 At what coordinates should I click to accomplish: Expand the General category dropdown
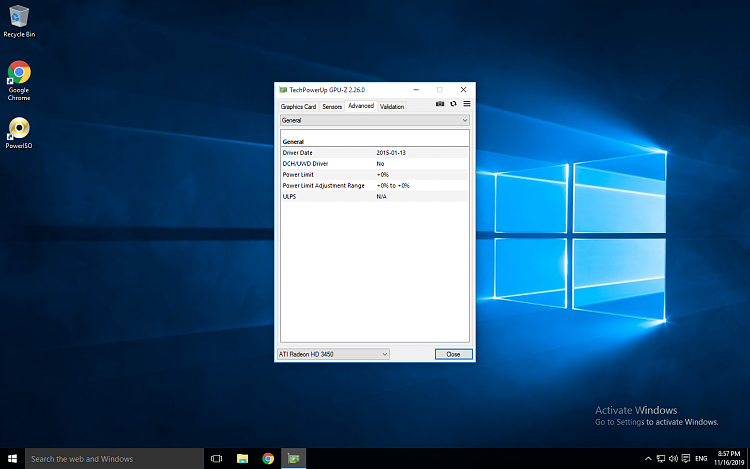coord(375,120)
